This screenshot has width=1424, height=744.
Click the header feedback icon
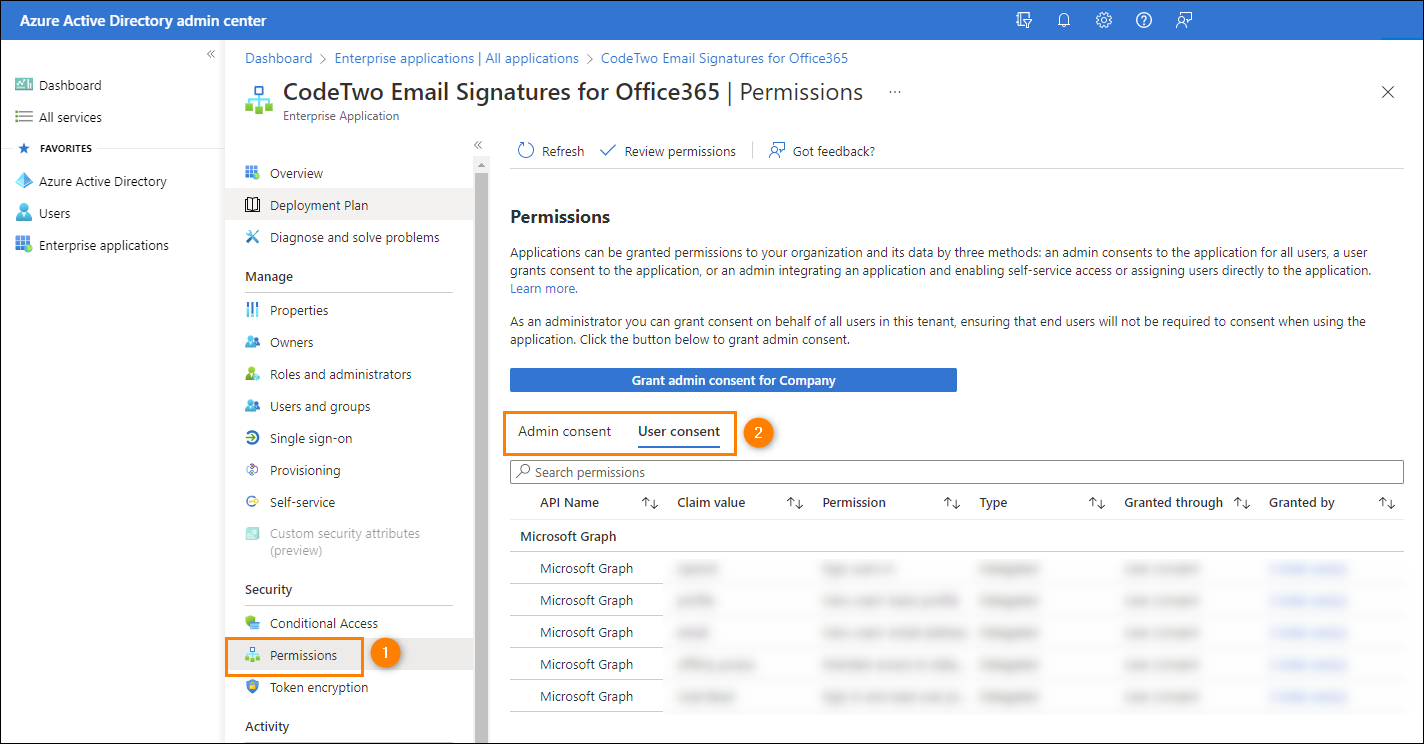click(x=1184, y=20)
